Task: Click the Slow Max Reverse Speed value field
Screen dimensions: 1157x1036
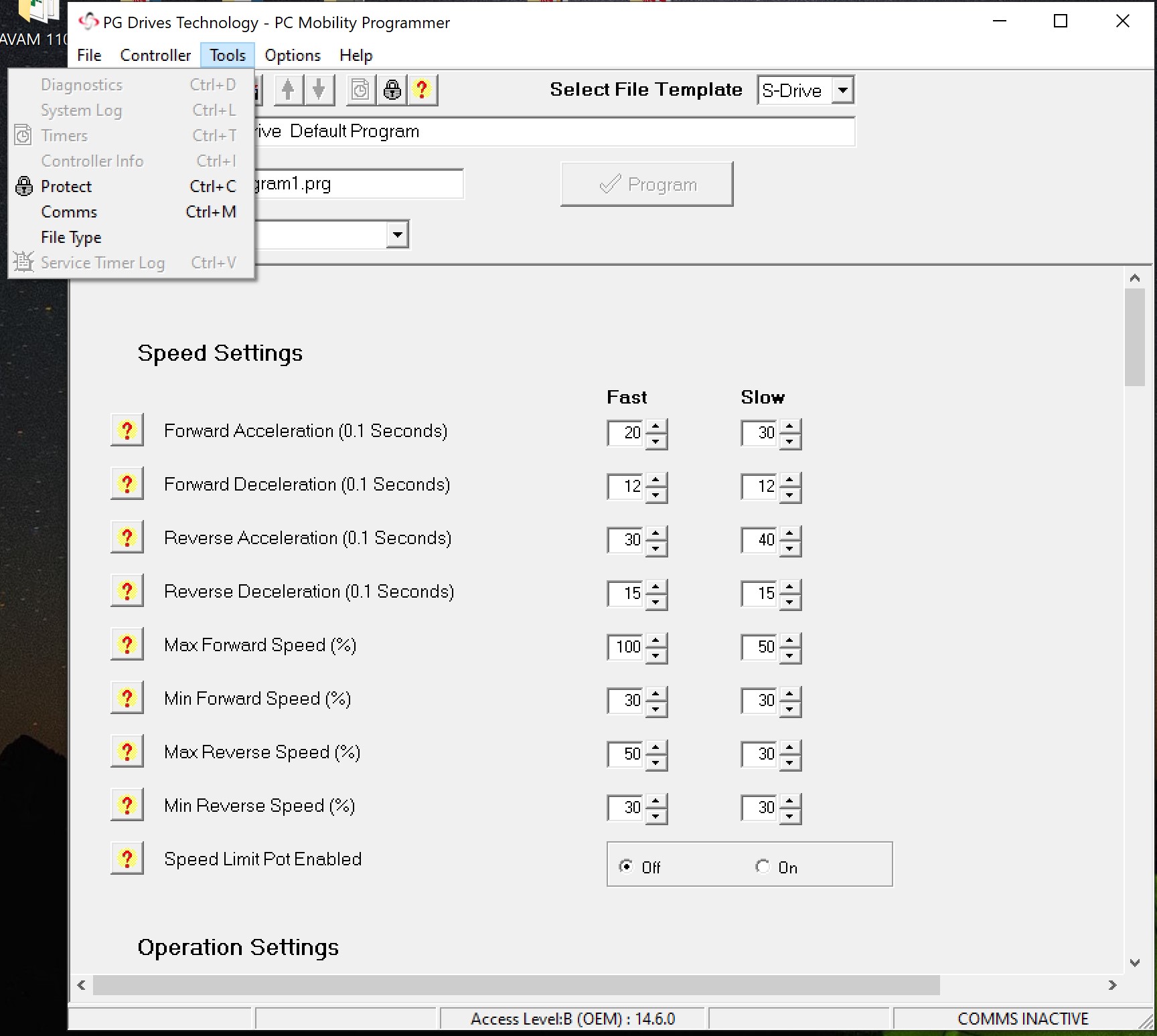Action: coord(759,754)
